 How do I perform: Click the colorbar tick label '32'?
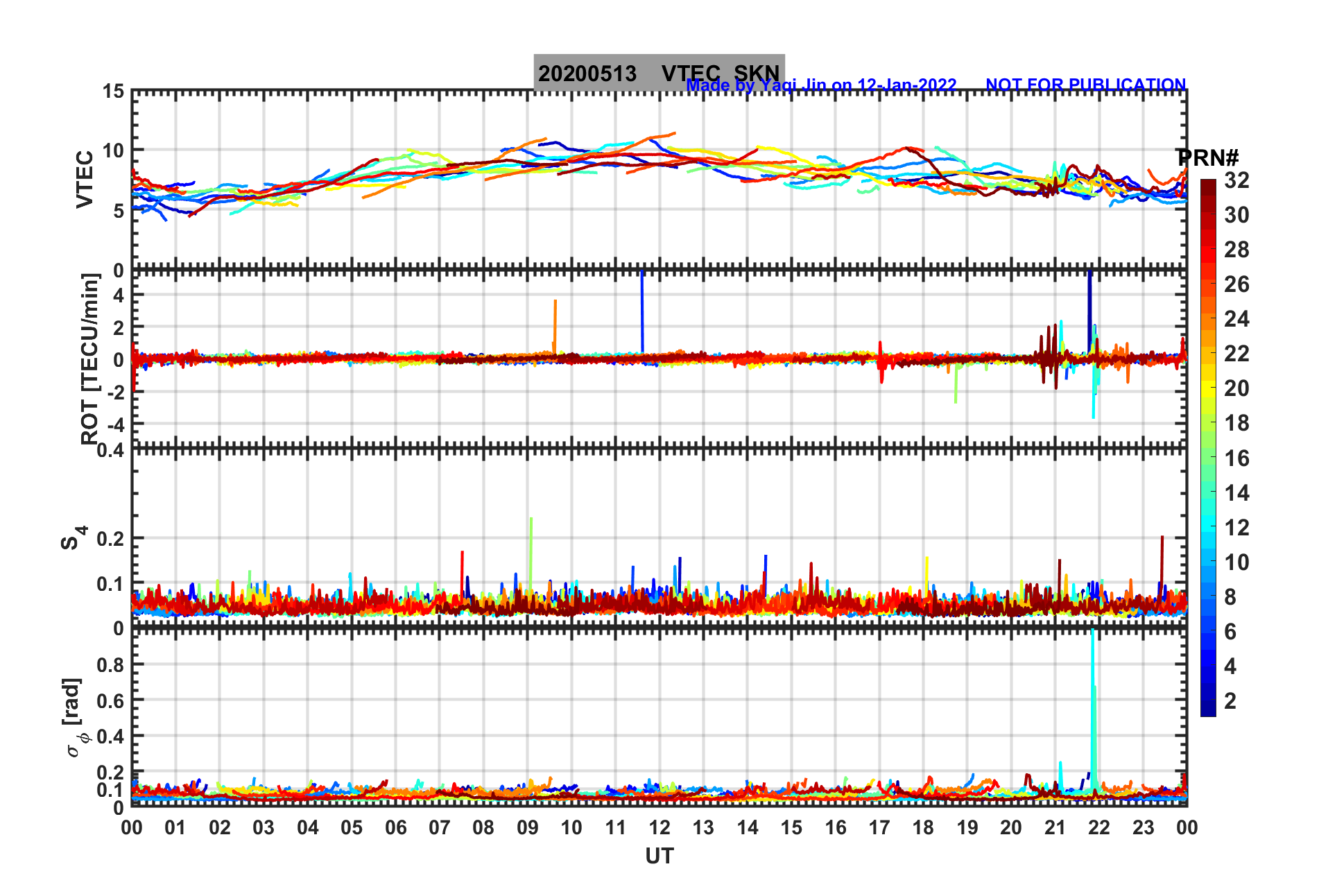[x=1236, y=180]
